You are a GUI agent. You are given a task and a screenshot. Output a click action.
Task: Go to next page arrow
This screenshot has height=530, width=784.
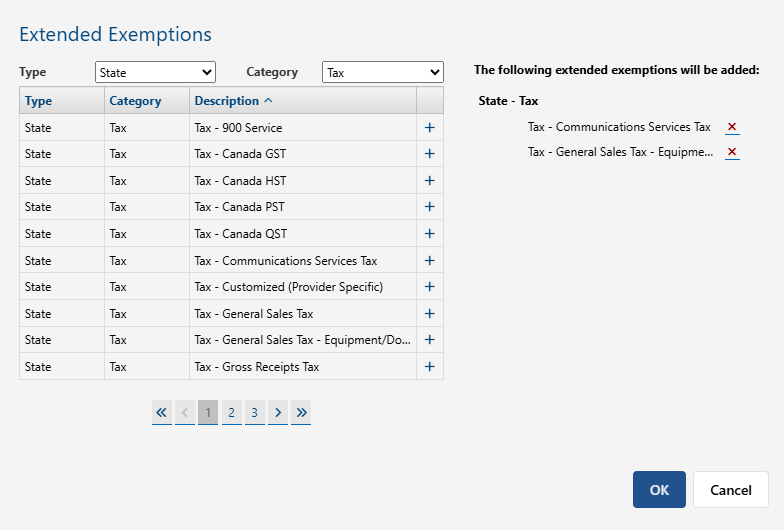point(278,412)
